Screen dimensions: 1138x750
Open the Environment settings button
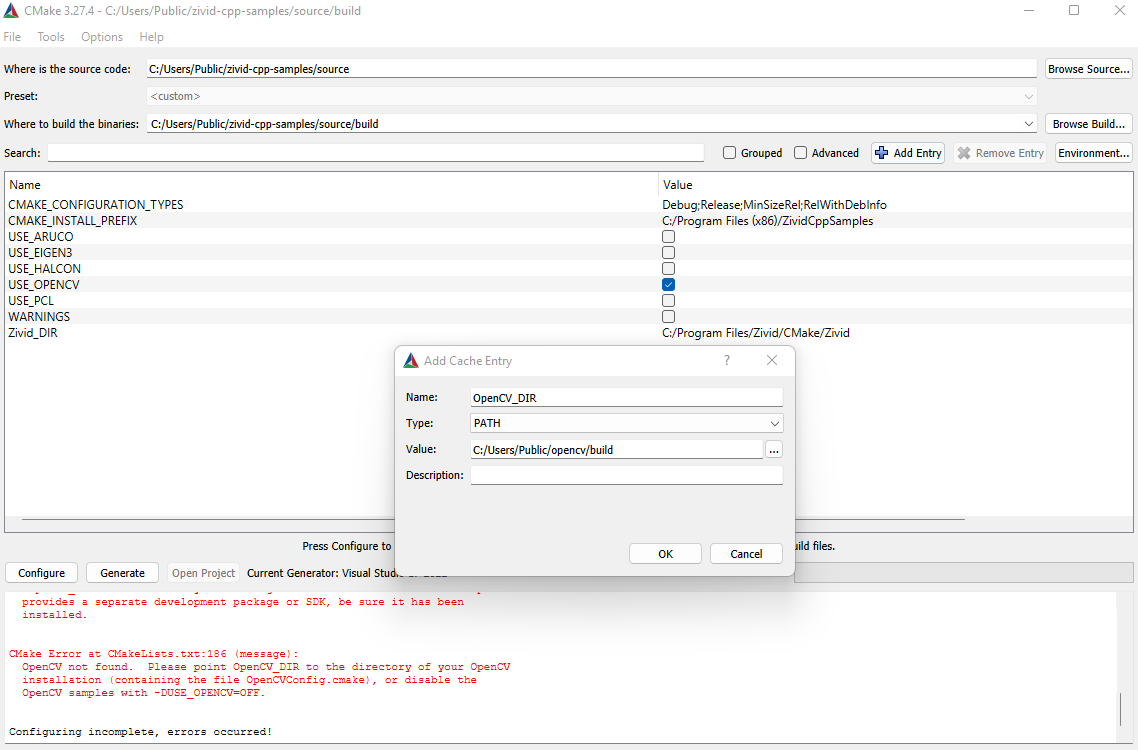pos(1094,153)
